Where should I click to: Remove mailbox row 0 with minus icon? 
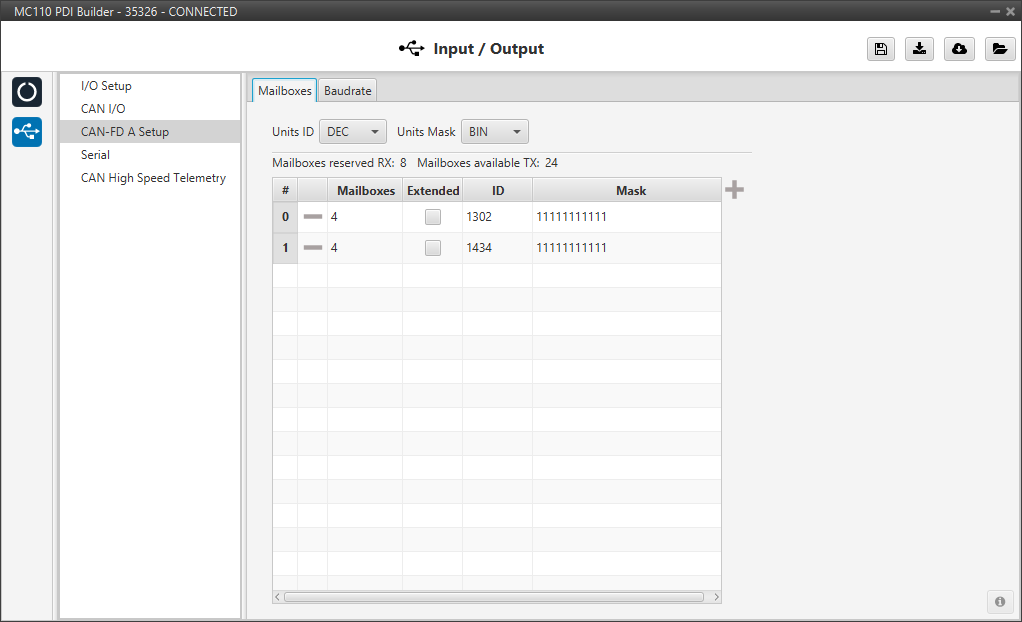313,217
